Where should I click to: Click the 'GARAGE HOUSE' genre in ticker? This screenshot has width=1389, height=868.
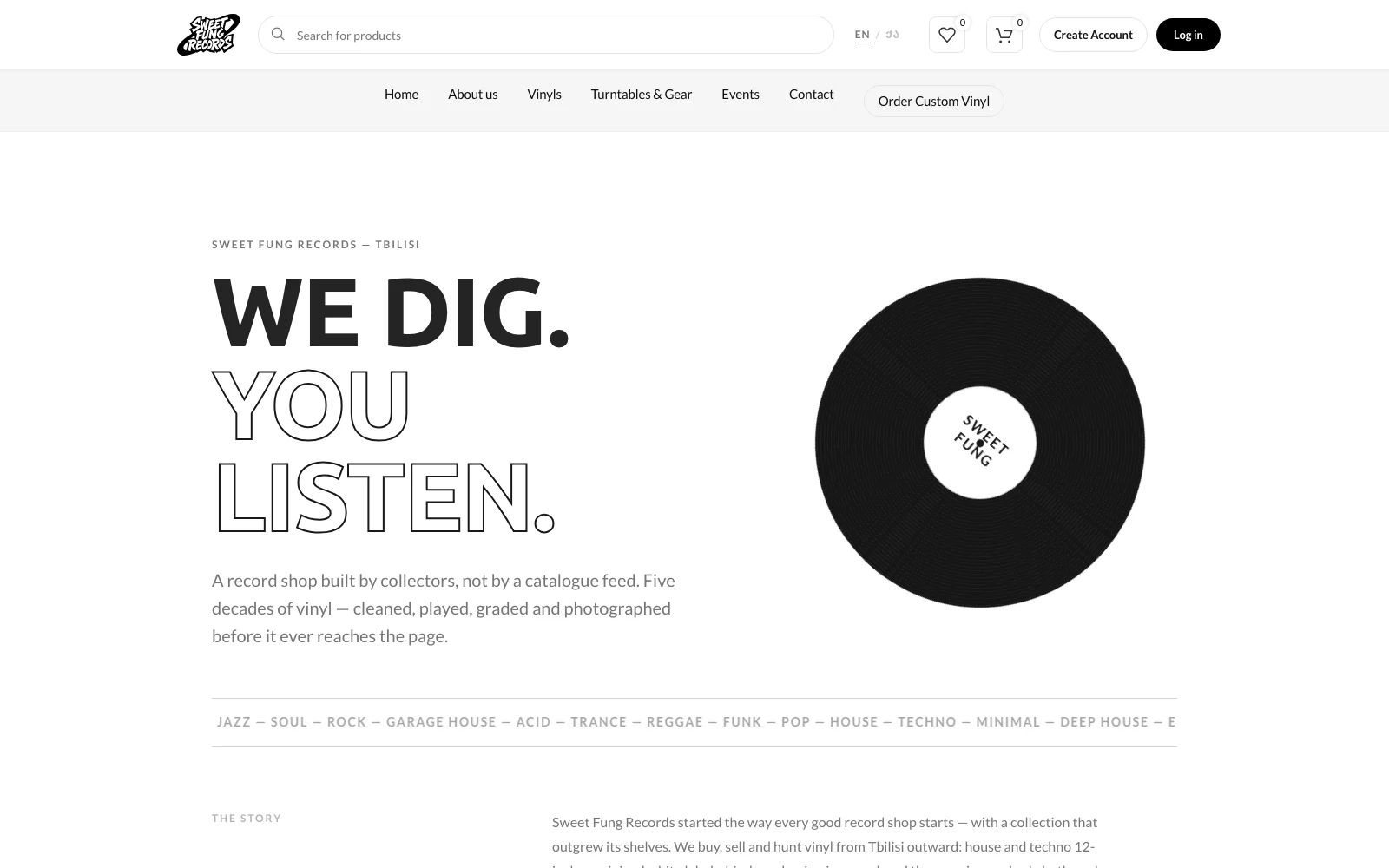(x=441, y=721)
